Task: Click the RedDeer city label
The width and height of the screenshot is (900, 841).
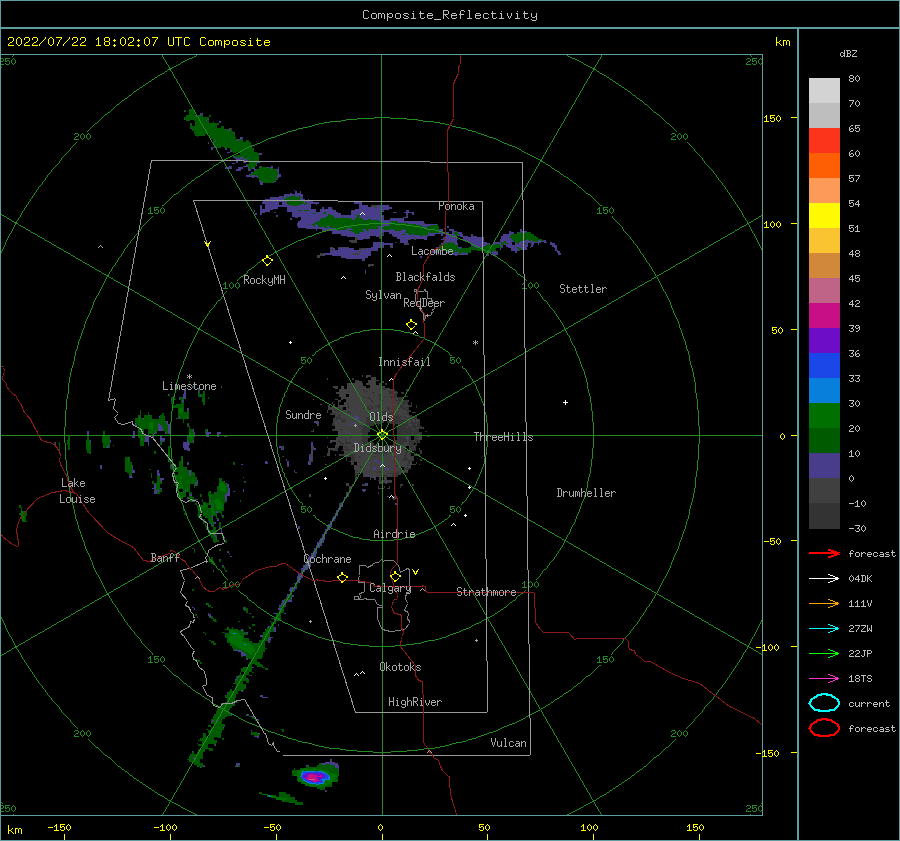Action: pyautogui.click(x=424, y=303)
